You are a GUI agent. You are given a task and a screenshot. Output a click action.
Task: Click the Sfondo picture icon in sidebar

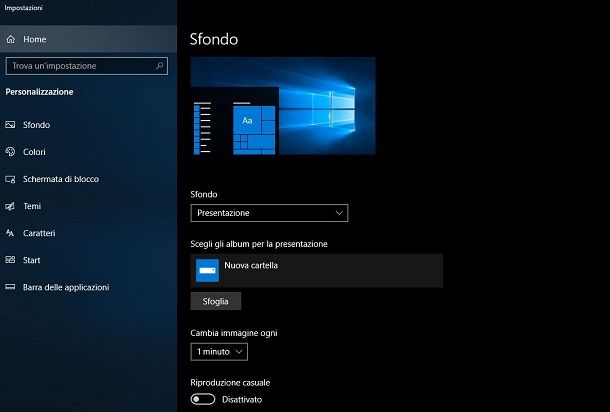pos(10,125)
